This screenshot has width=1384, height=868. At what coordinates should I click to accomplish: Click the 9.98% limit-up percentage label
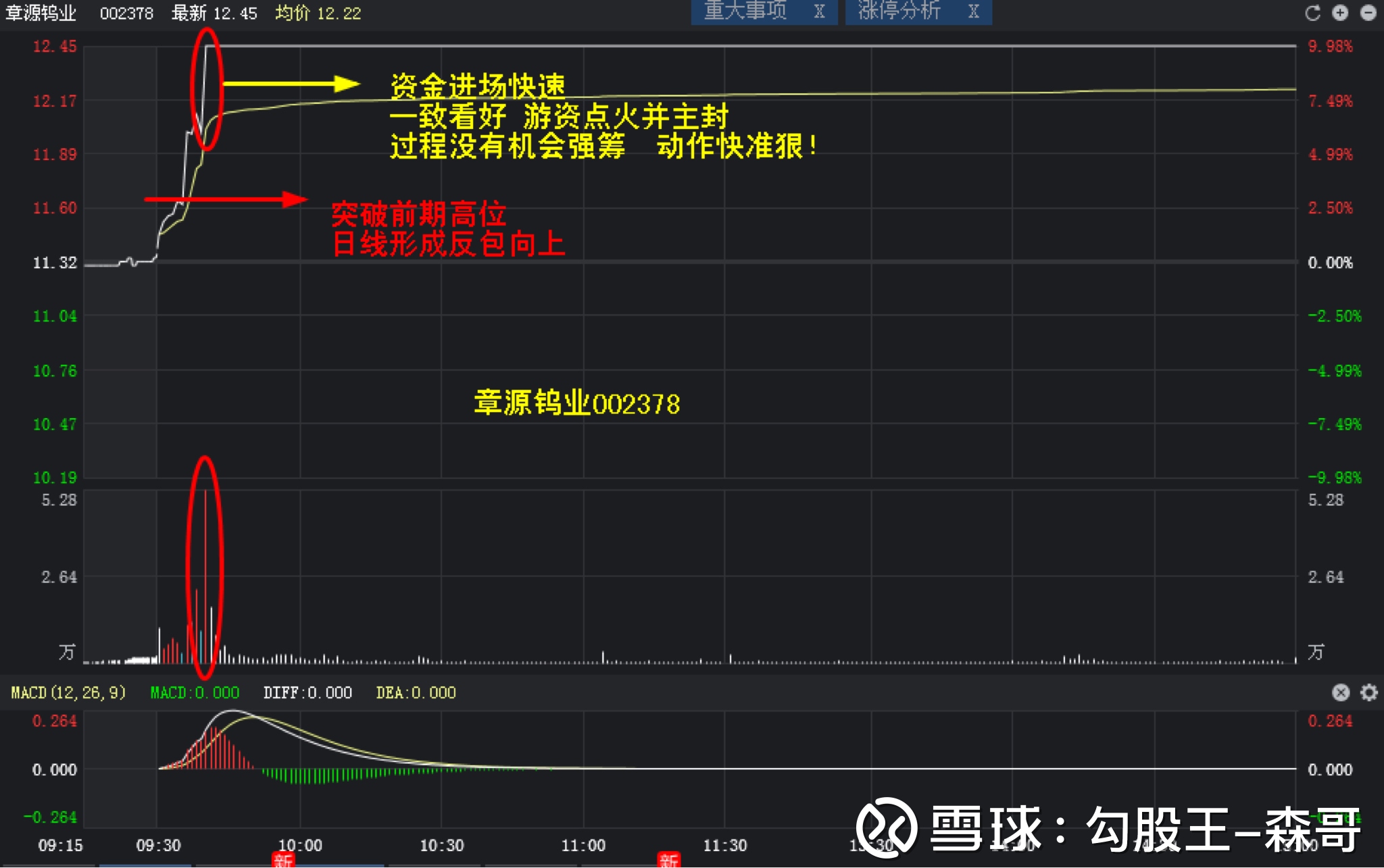coord(1330,47)
